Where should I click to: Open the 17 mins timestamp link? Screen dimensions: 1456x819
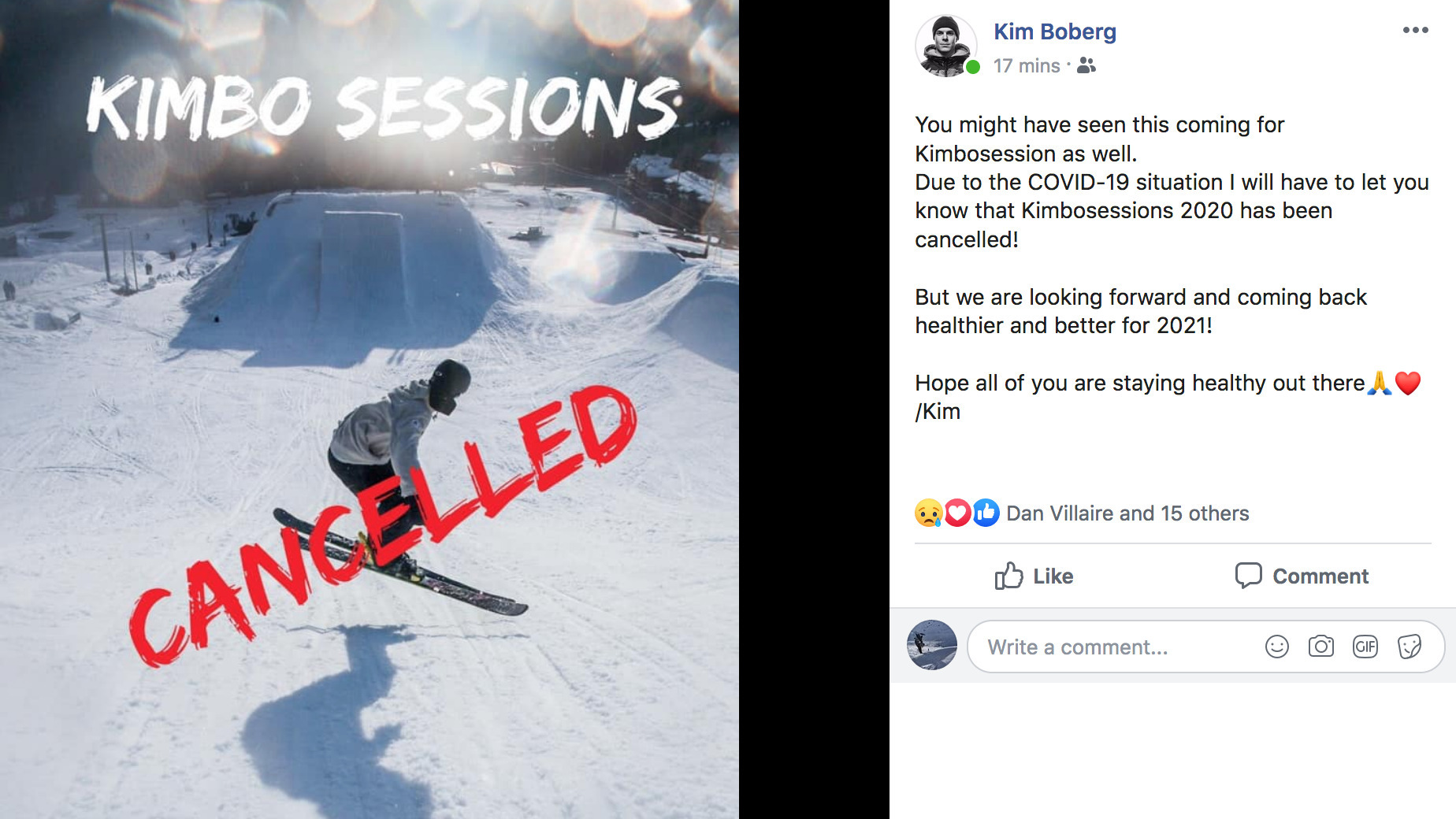coord(1026,66)
